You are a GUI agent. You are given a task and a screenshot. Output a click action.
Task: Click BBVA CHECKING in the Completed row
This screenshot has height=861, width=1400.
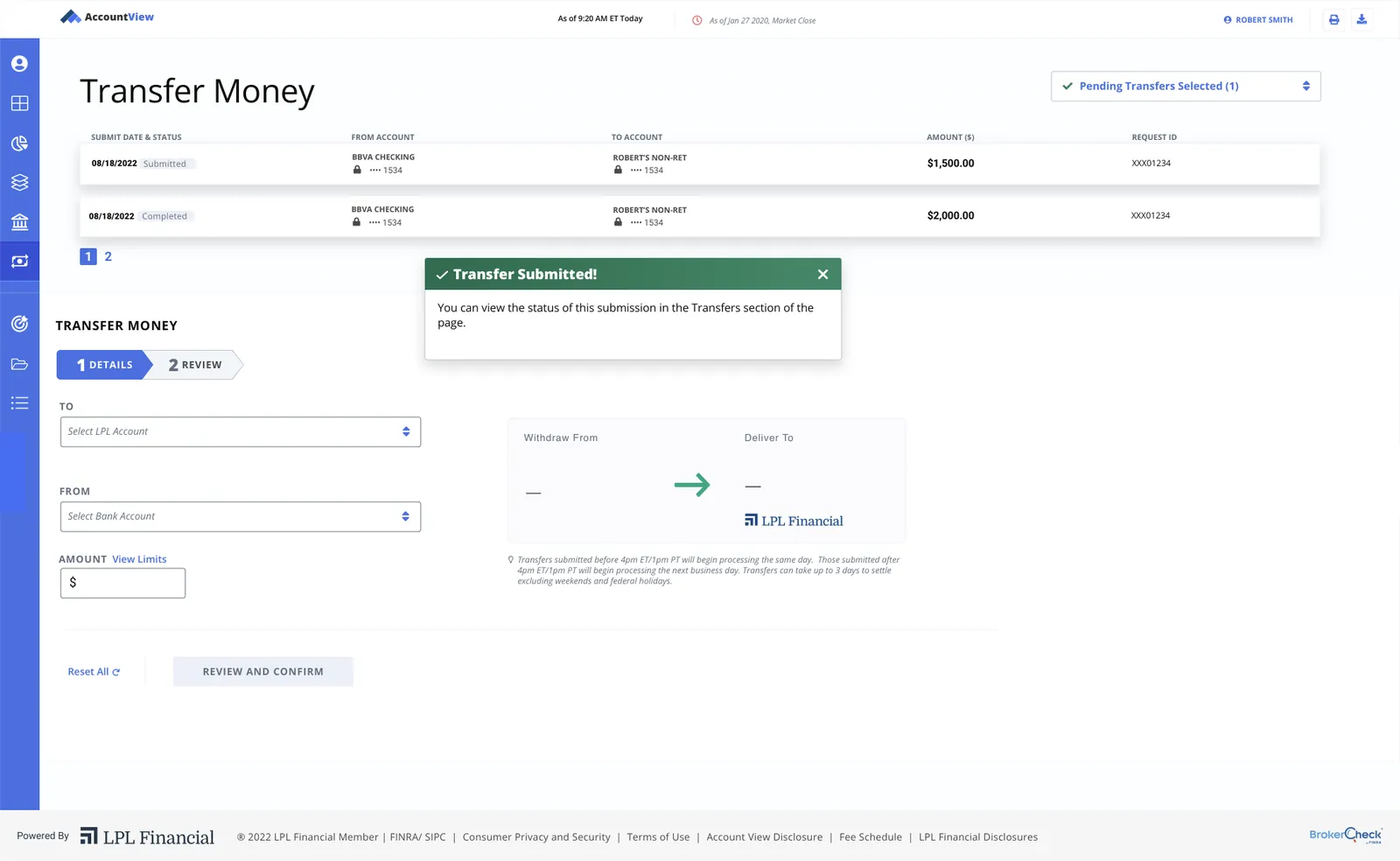(382, 210)
